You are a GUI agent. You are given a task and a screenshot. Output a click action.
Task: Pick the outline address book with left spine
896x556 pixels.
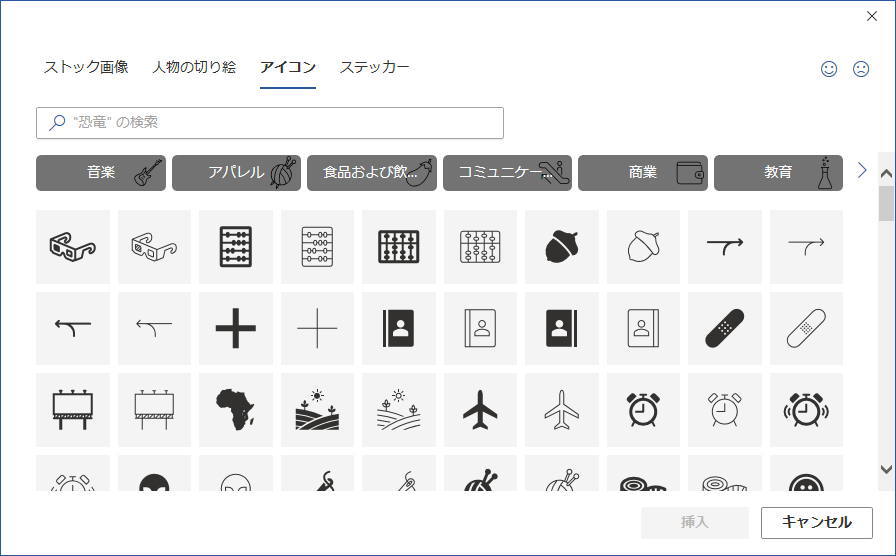480,328
